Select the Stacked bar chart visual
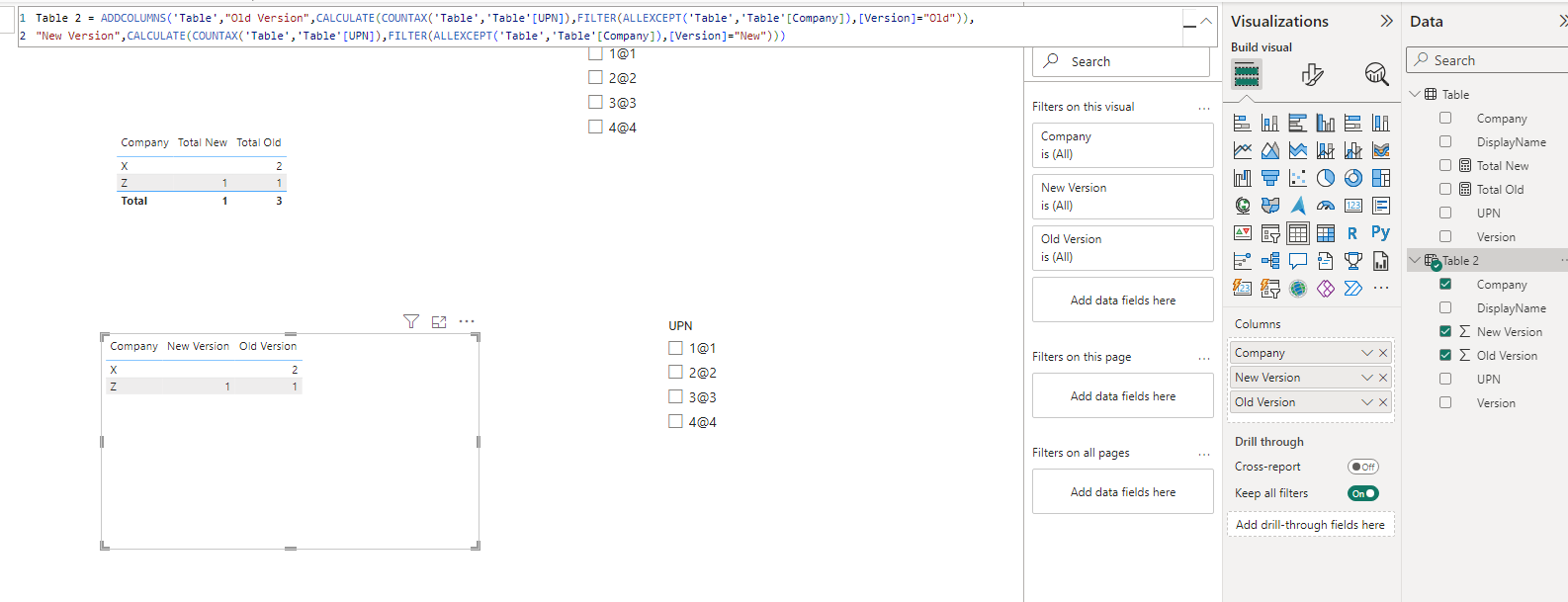Screen dimensions: 1568x602 [x=1243, y=123]
